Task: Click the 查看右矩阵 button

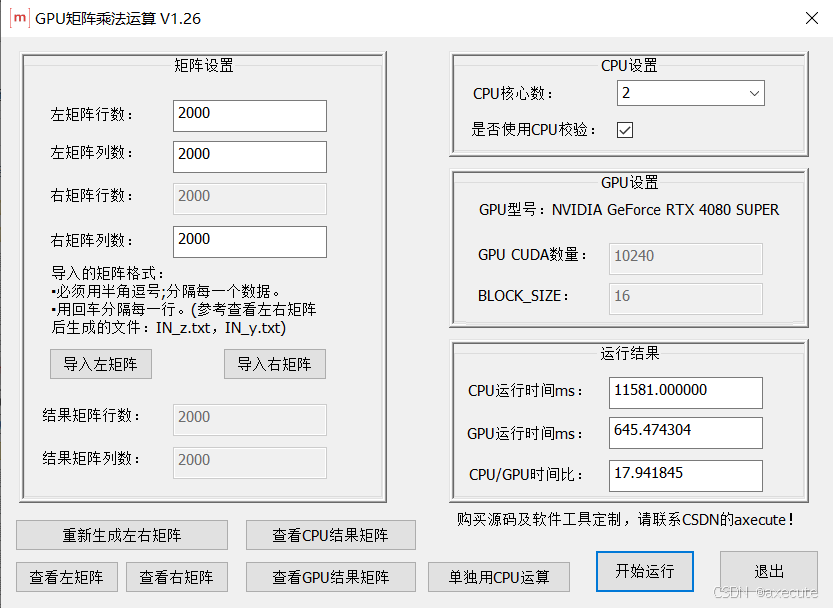Action: (x=176, y=577)
